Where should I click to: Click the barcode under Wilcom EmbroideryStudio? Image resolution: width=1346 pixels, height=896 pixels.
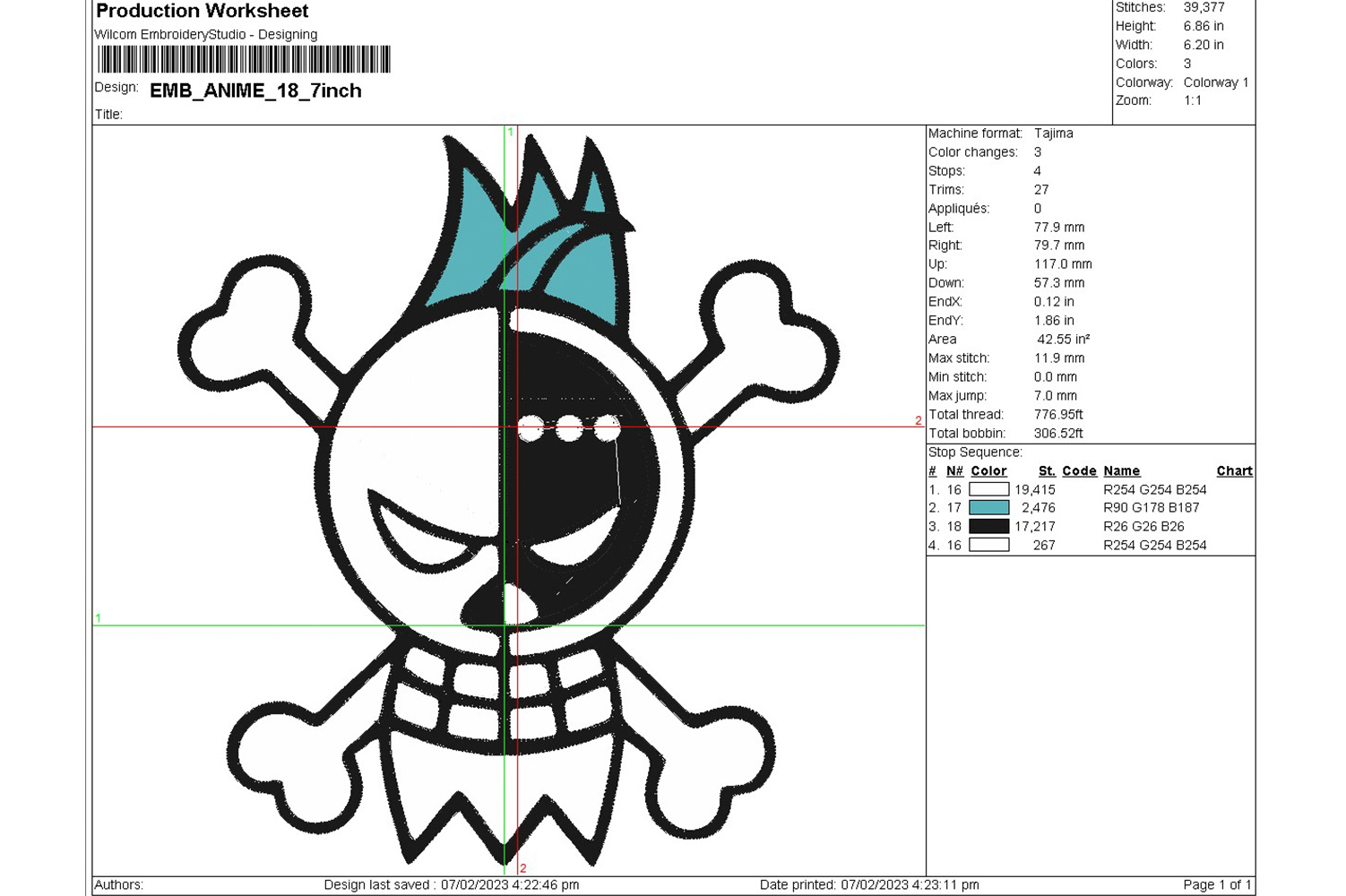pos(244,59)
